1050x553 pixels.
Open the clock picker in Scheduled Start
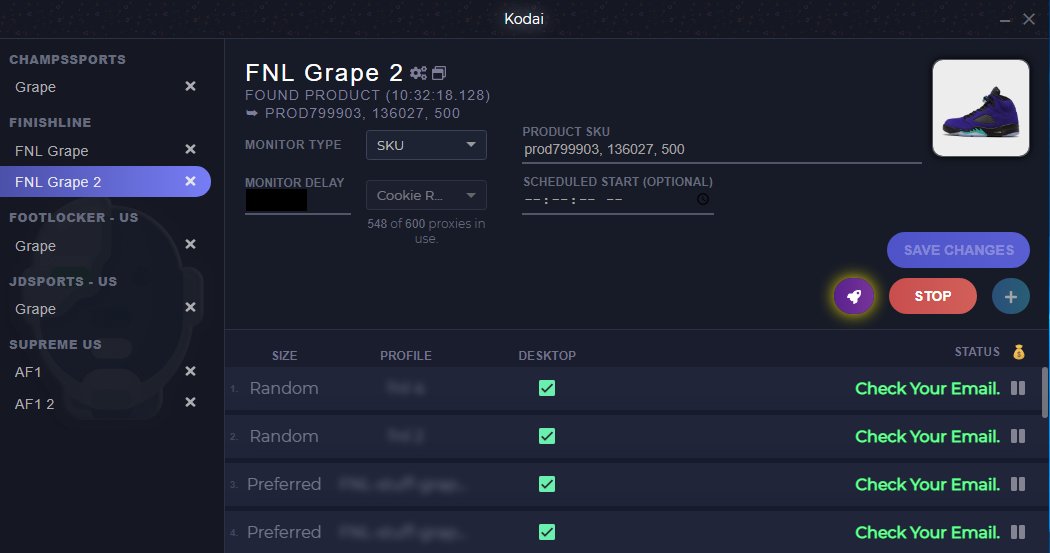click(702, 199)
